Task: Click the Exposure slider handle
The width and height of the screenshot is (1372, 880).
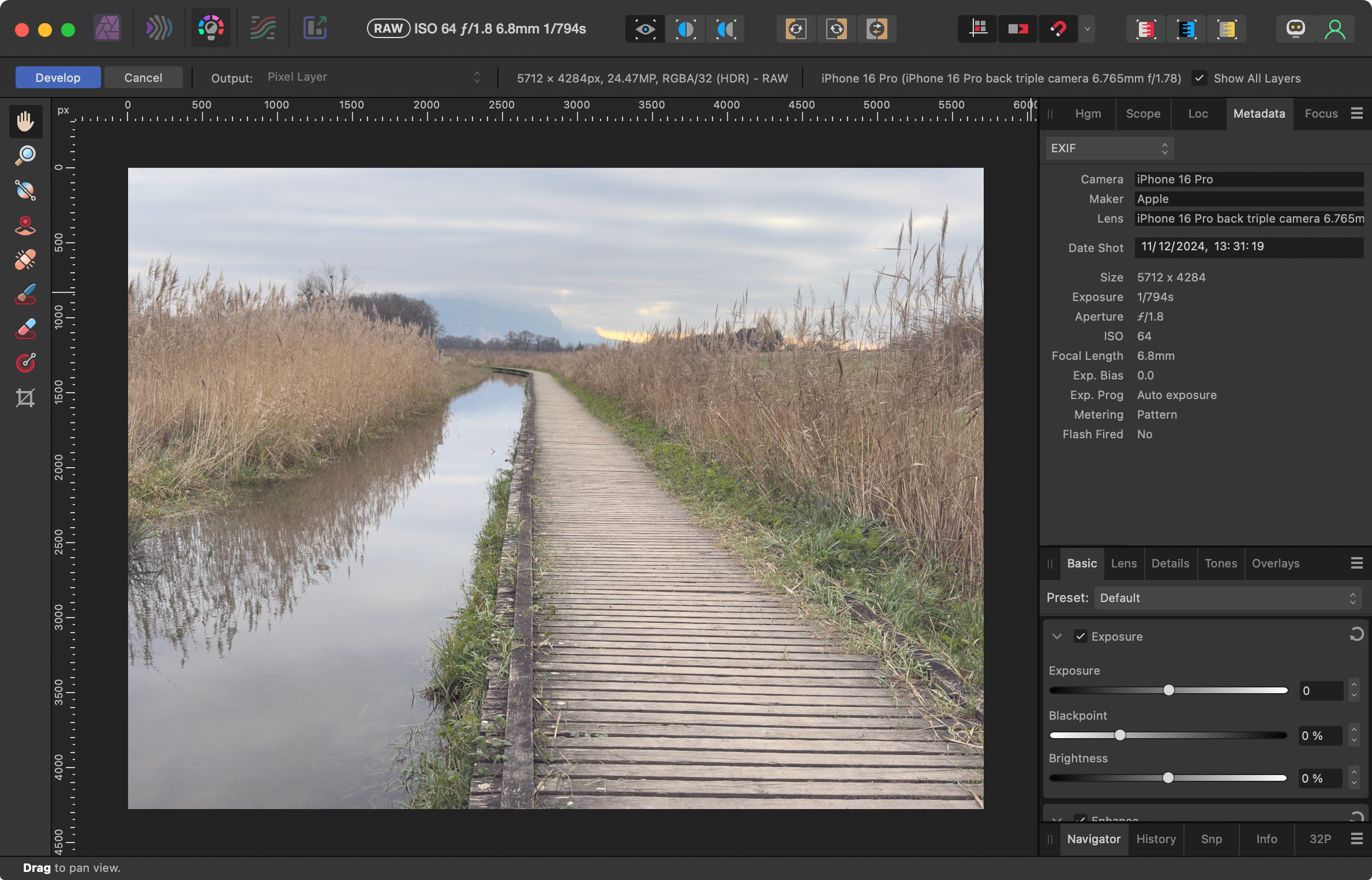Action: pos(1168,690)
